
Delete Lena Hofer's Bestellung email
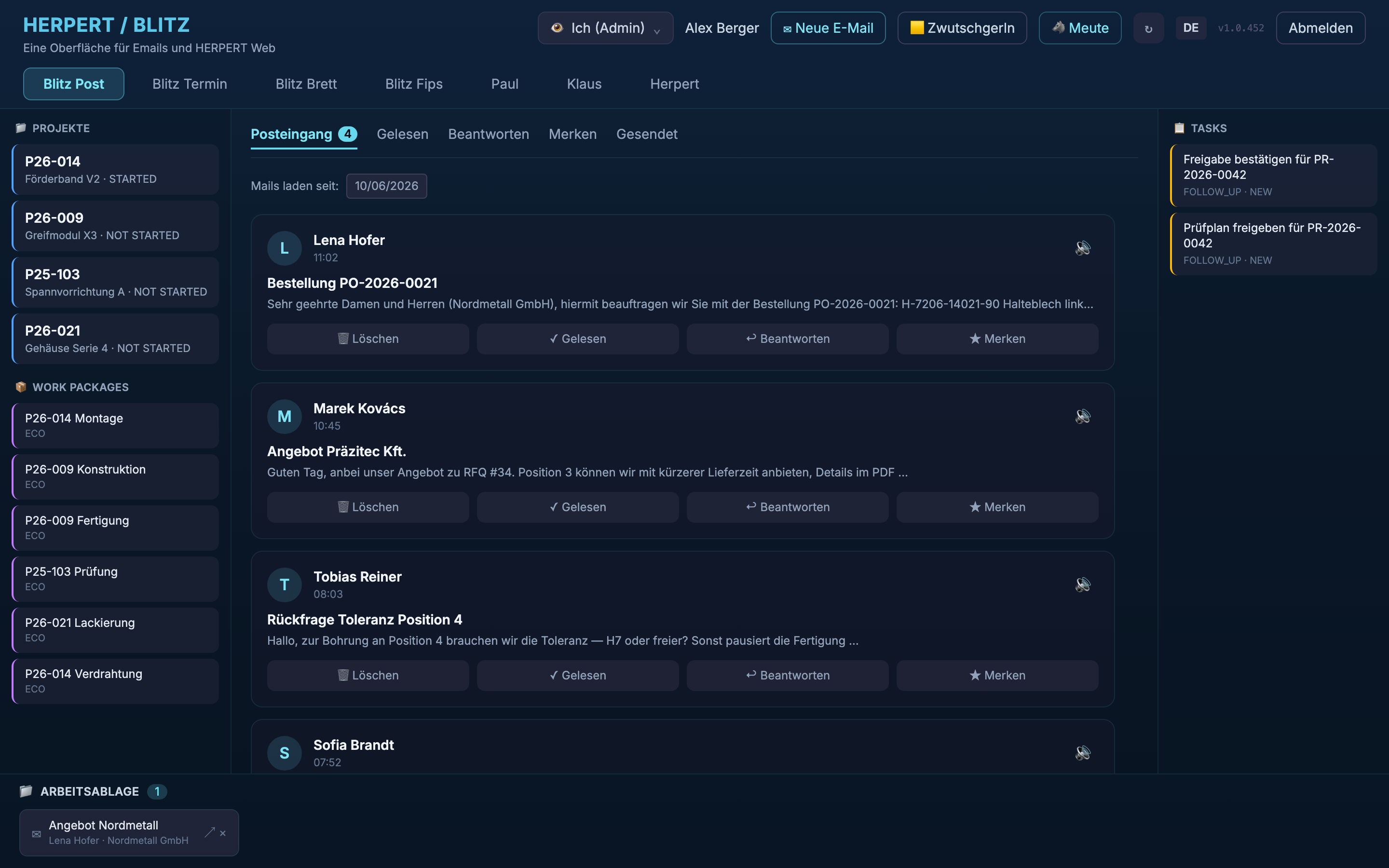click(368, 339)
